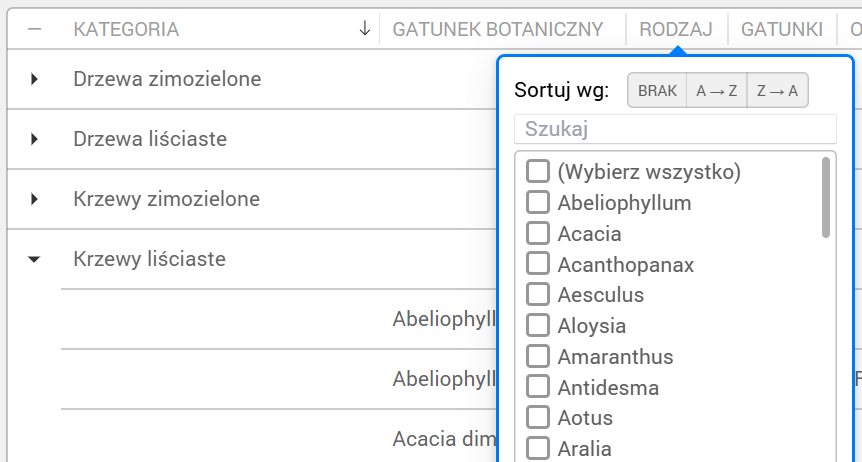
Task: Expand the Drzewa zimozielone group
Action: coord(35,79)
